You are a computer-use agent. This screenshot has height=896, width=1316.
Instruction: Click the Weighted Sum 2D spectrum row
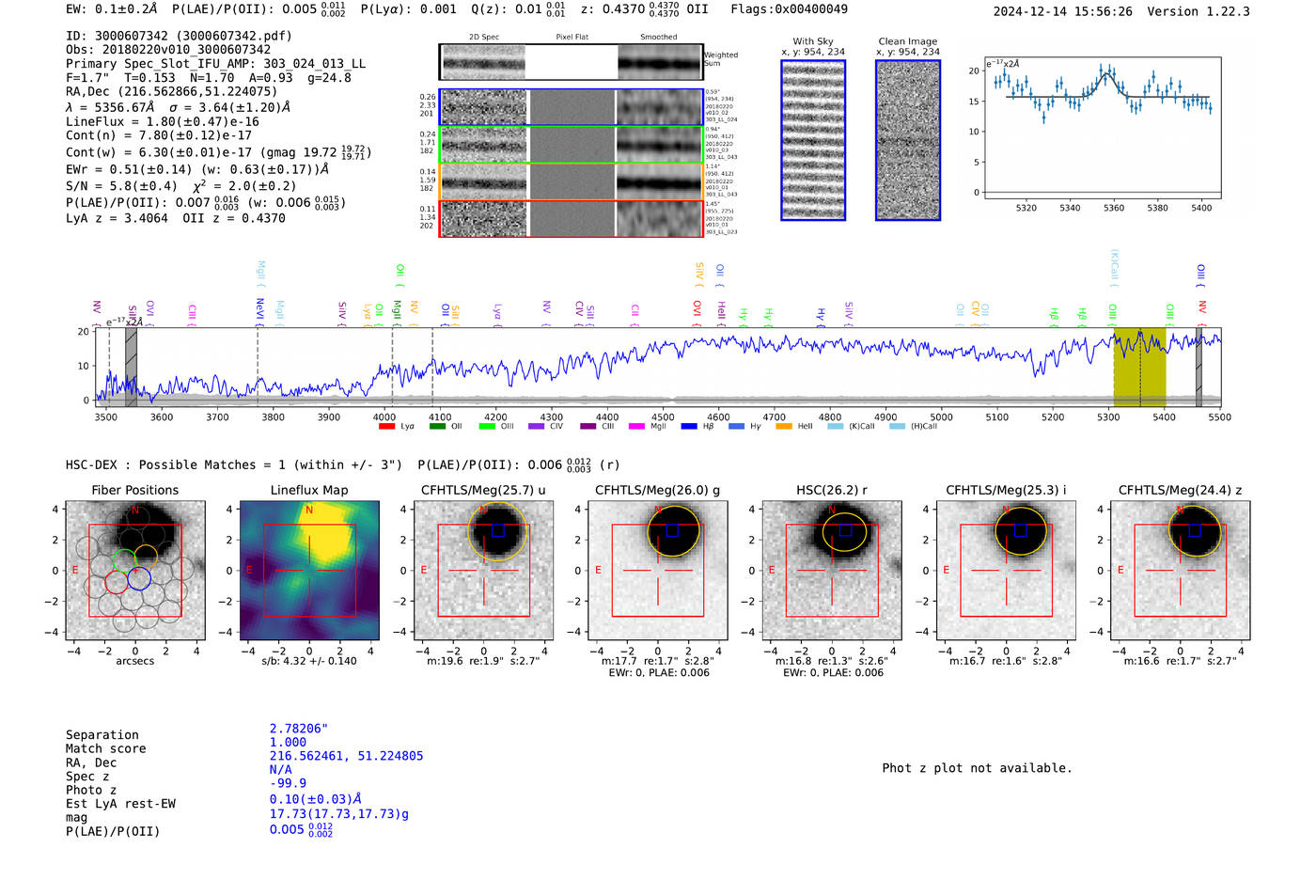[x=572, y=62]
